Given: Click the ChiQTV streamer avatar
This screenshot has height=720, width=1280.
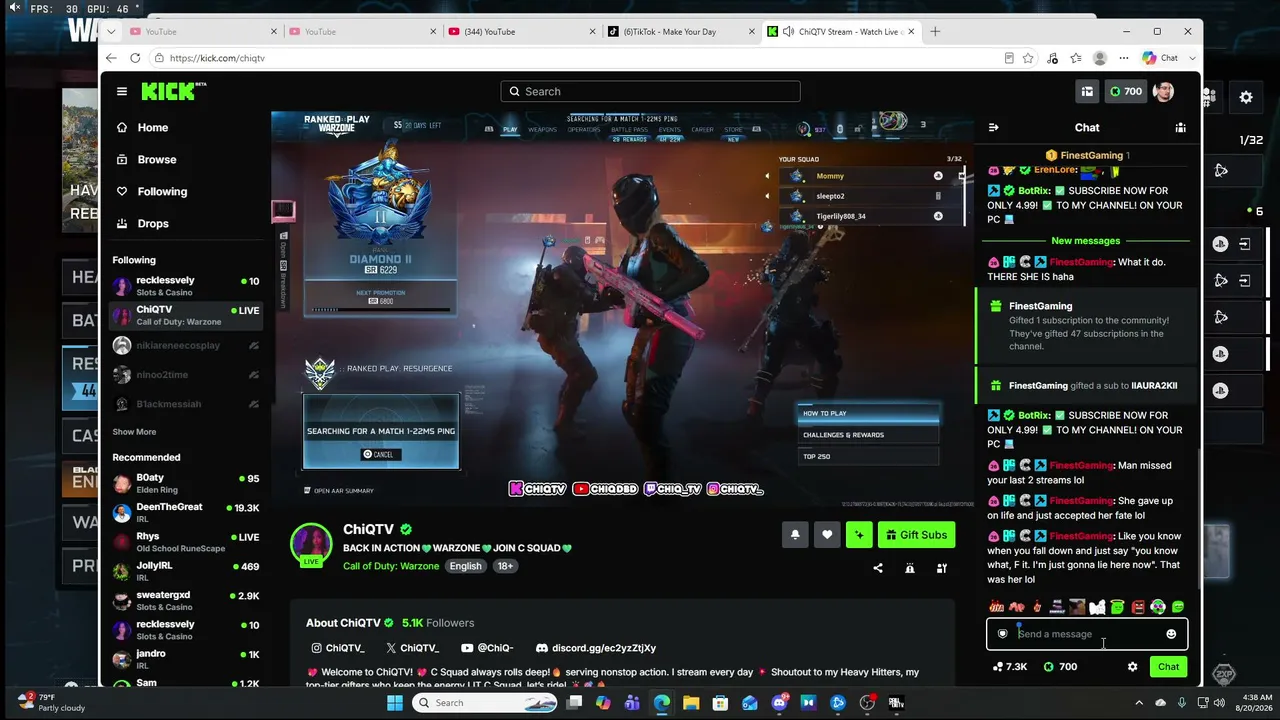Looking at the screenshot, I should [x=311, y=543].
